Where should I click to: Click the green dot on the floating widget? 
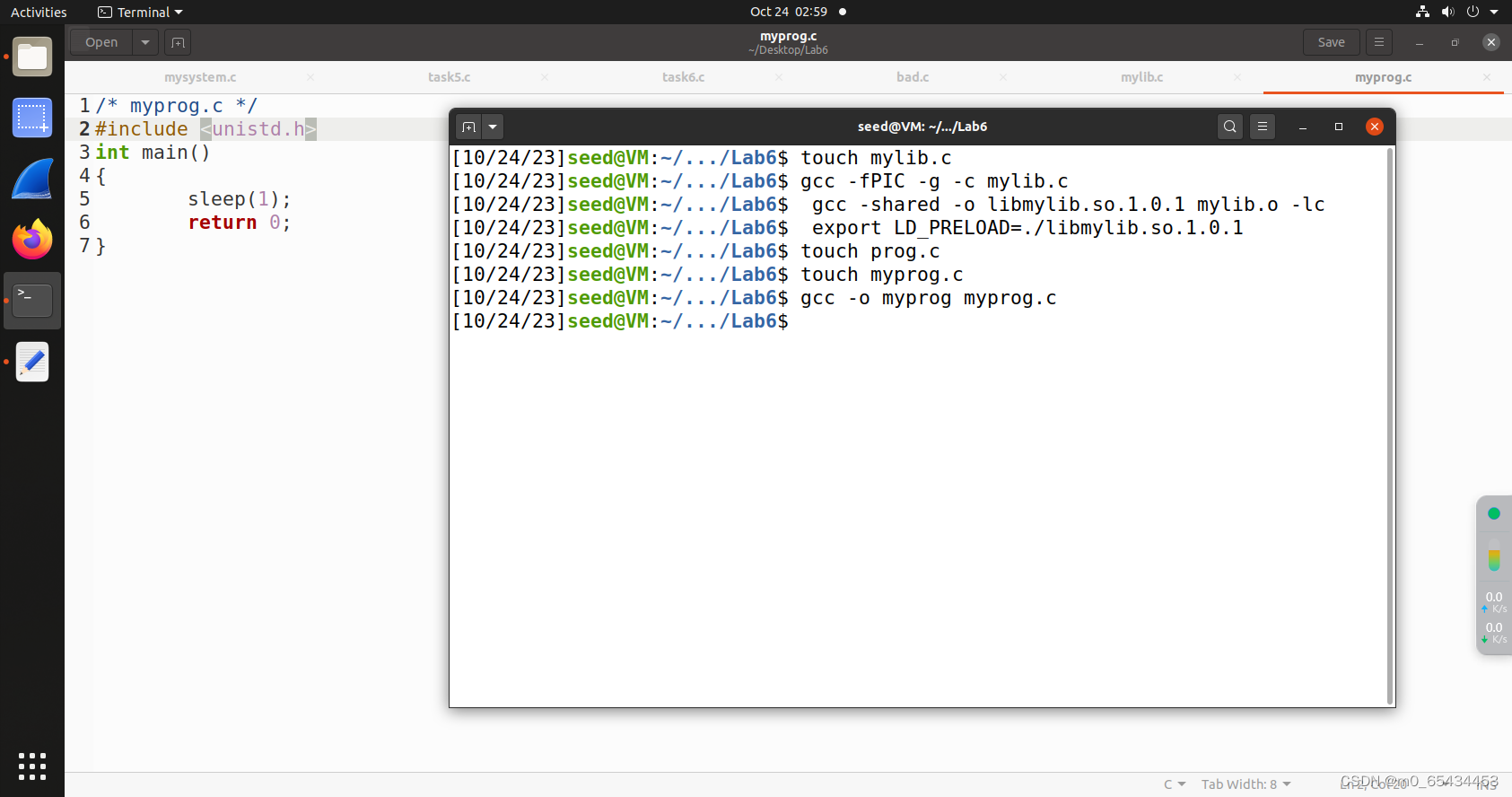[x=1494, y=513]
